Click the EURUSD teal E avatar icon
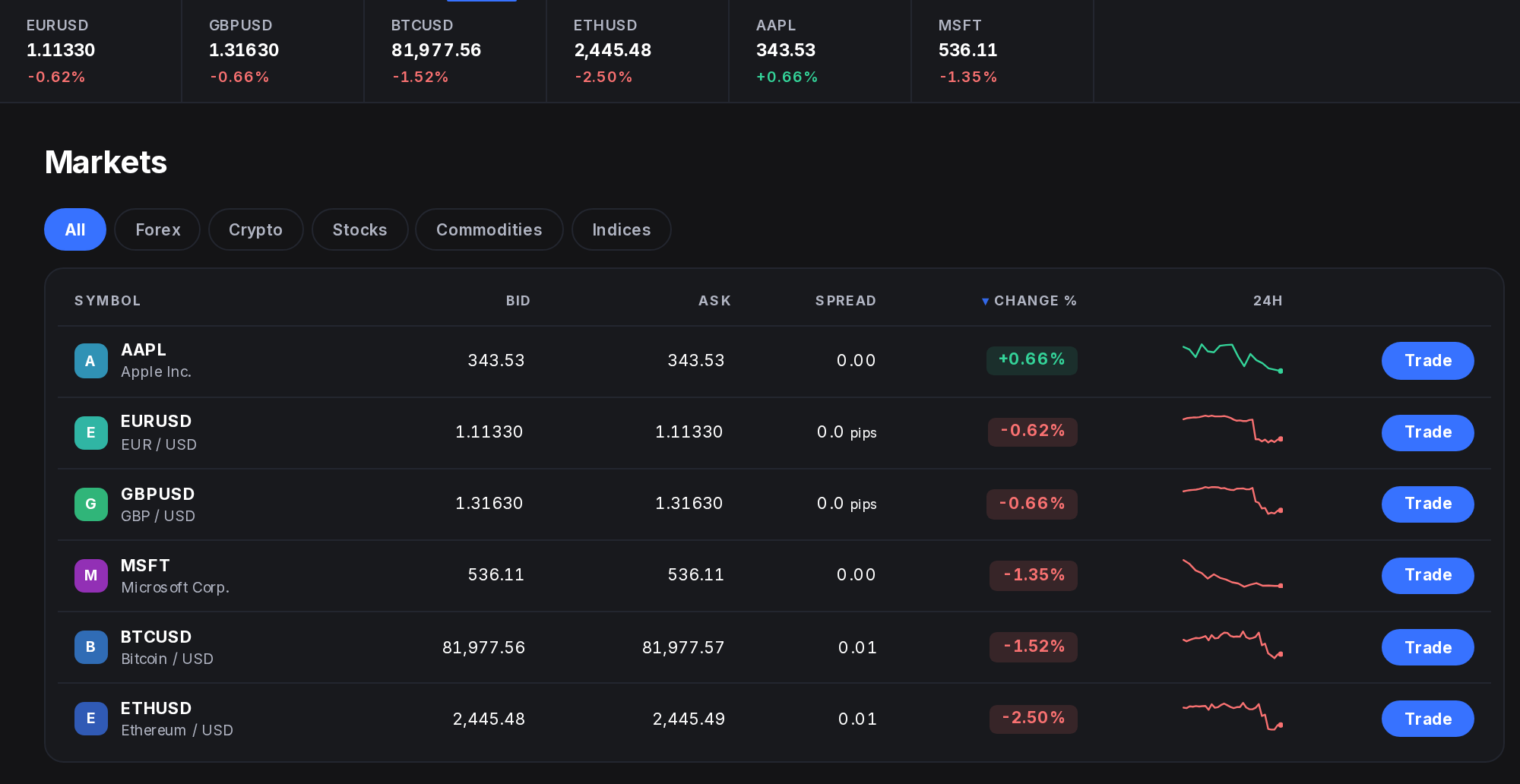This screenshot has height=784, width=1520. click(90, 432)
